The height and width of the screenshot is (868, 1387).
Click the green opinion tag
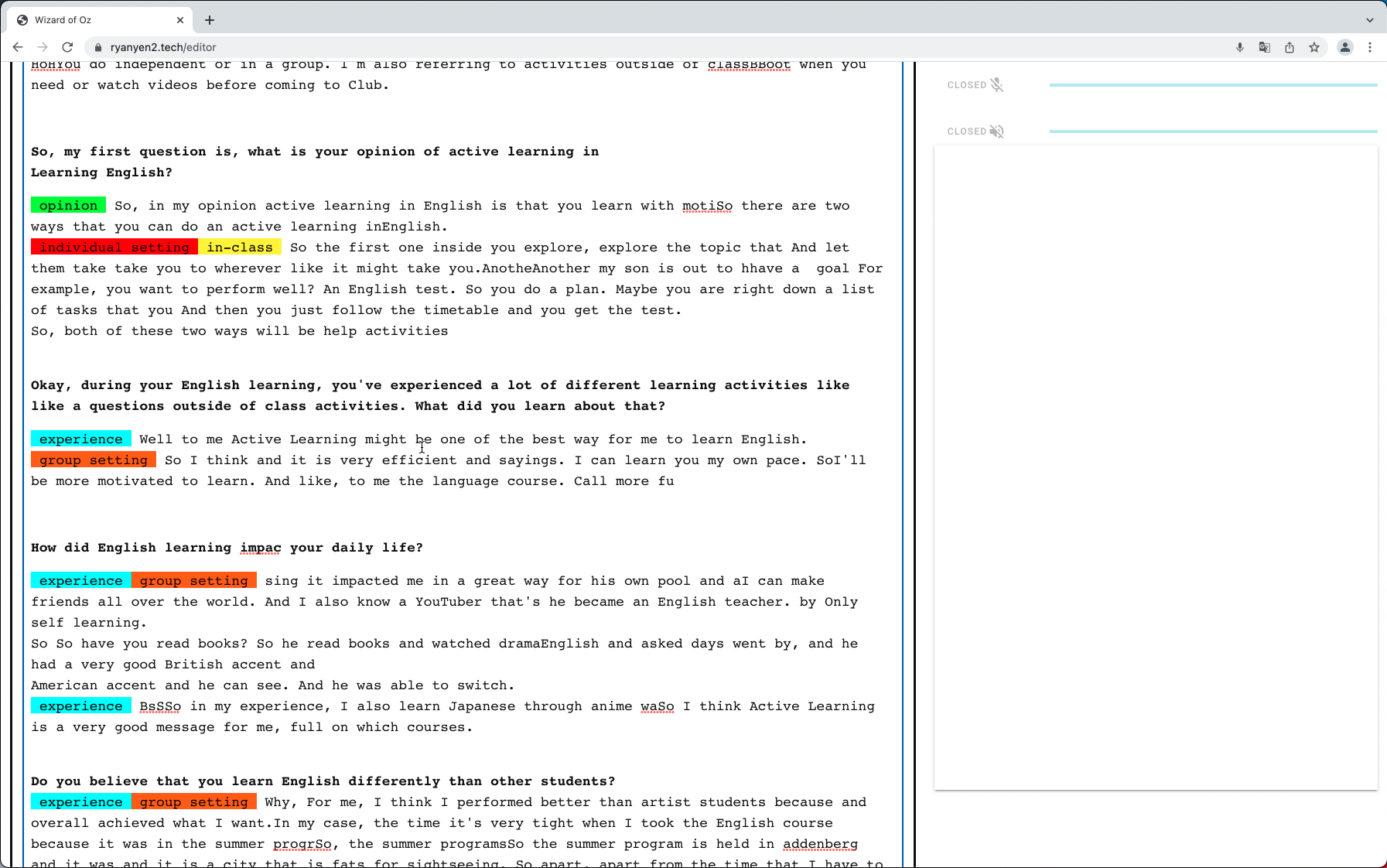click(x=68, y=206)
